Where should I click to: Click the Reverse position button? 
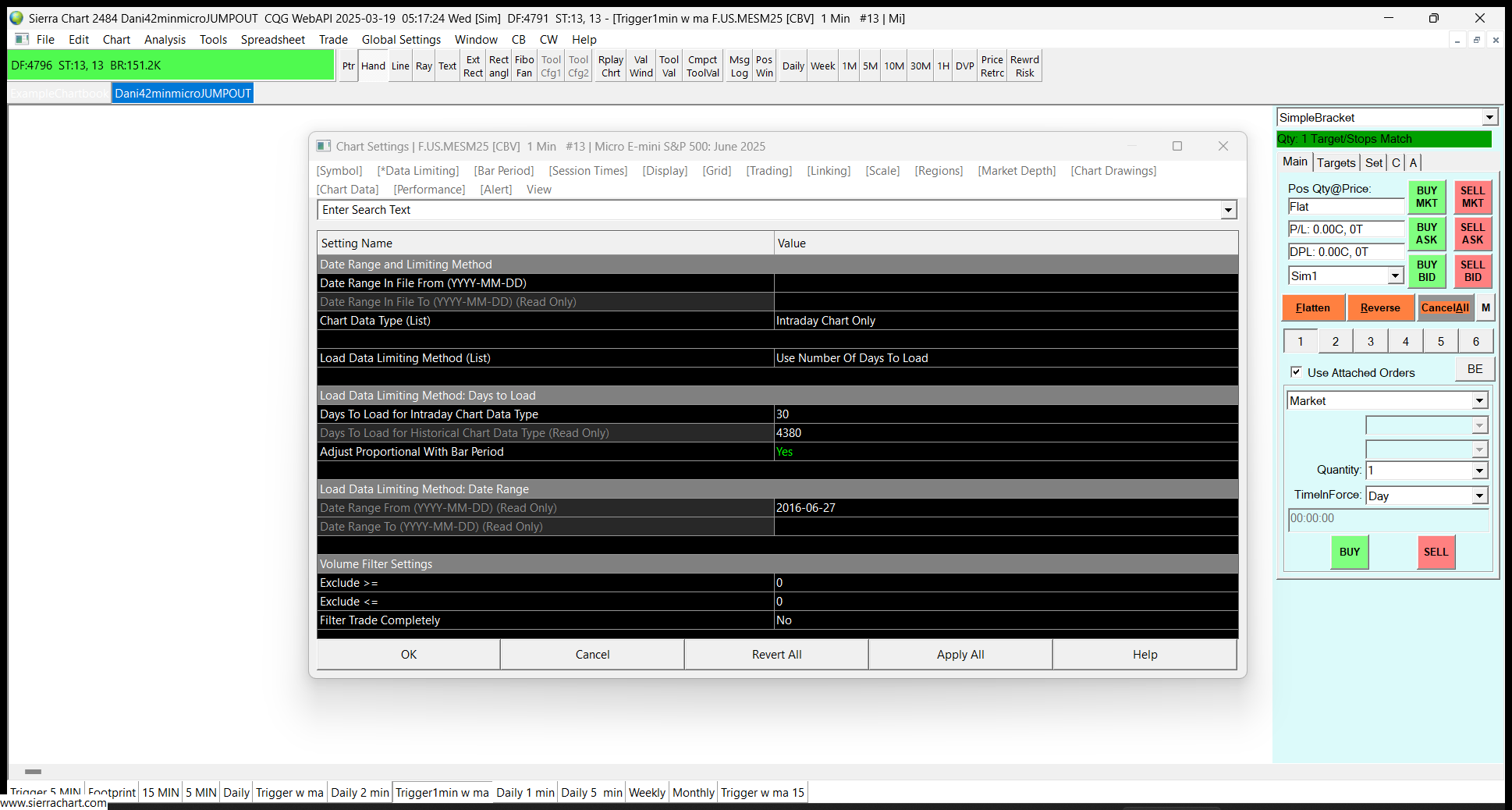(x=1380, y=307)
